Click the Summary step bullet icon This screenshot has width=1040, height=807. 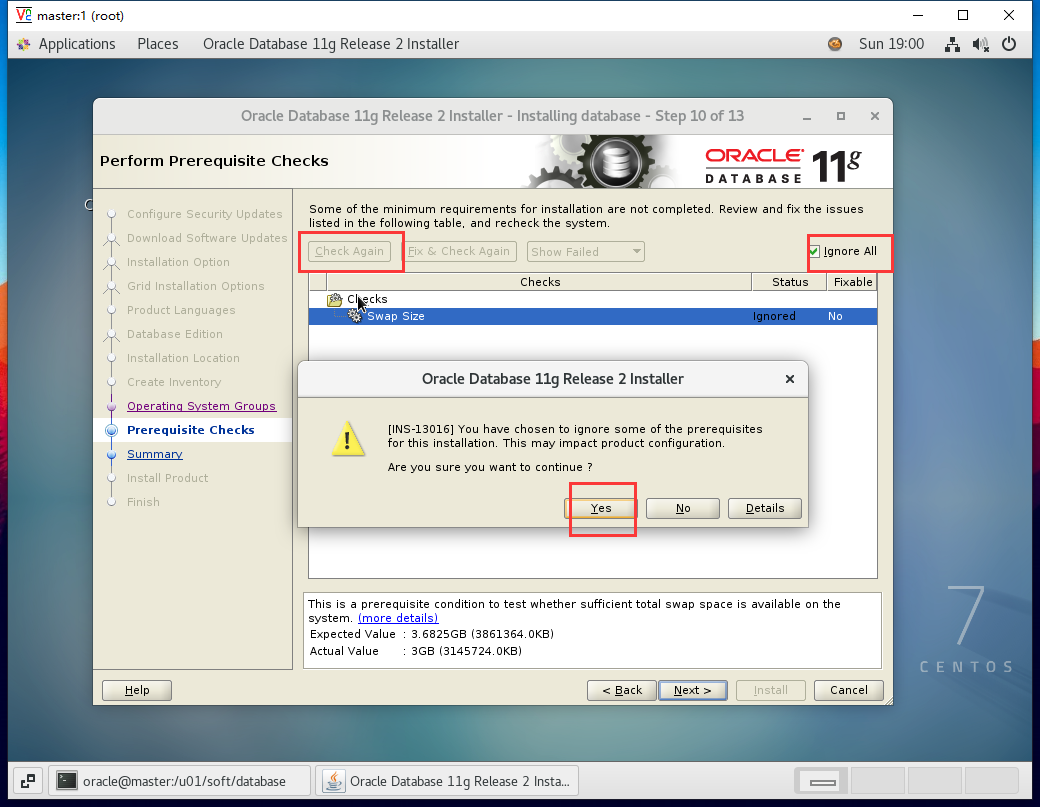click(x=111, y=455)
